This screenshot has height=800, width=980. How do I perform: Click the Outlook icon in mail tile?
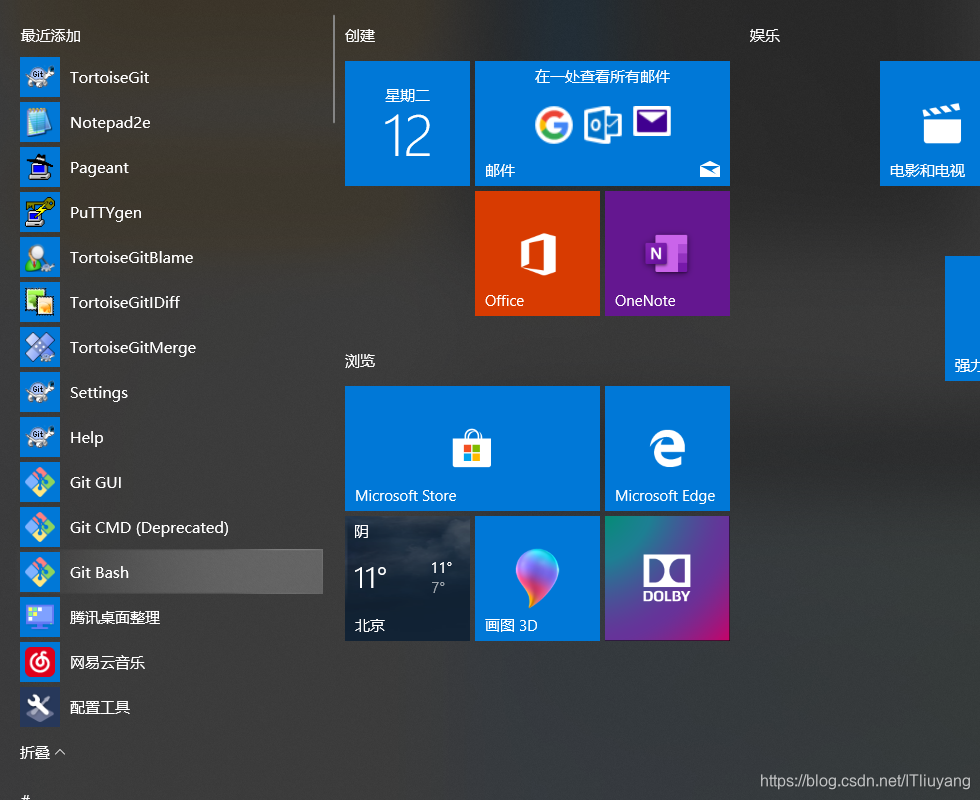[602, 125]
